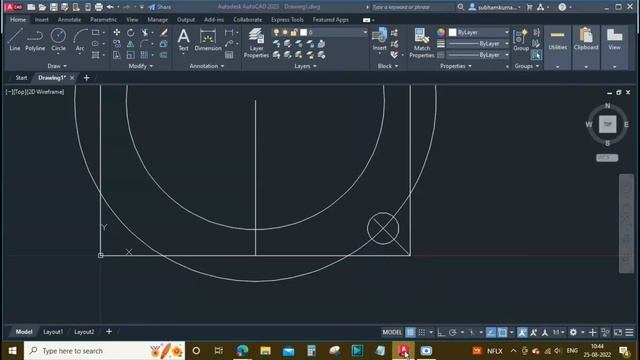The width and height of the screenshot is (640, 360).
Task: Select the Hatch tool in Draw panel
Action: coord(96,55)
